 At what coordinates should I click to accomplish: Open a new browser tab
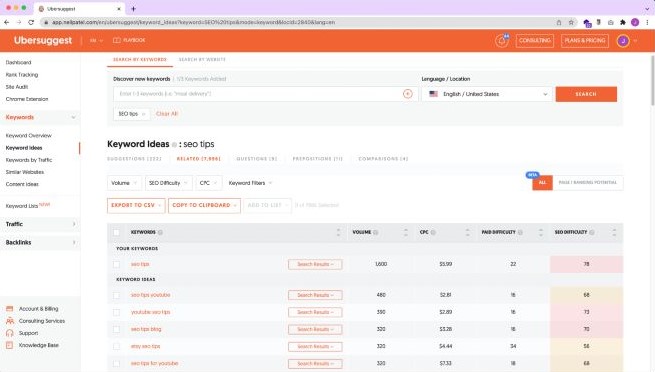[133, 8]
